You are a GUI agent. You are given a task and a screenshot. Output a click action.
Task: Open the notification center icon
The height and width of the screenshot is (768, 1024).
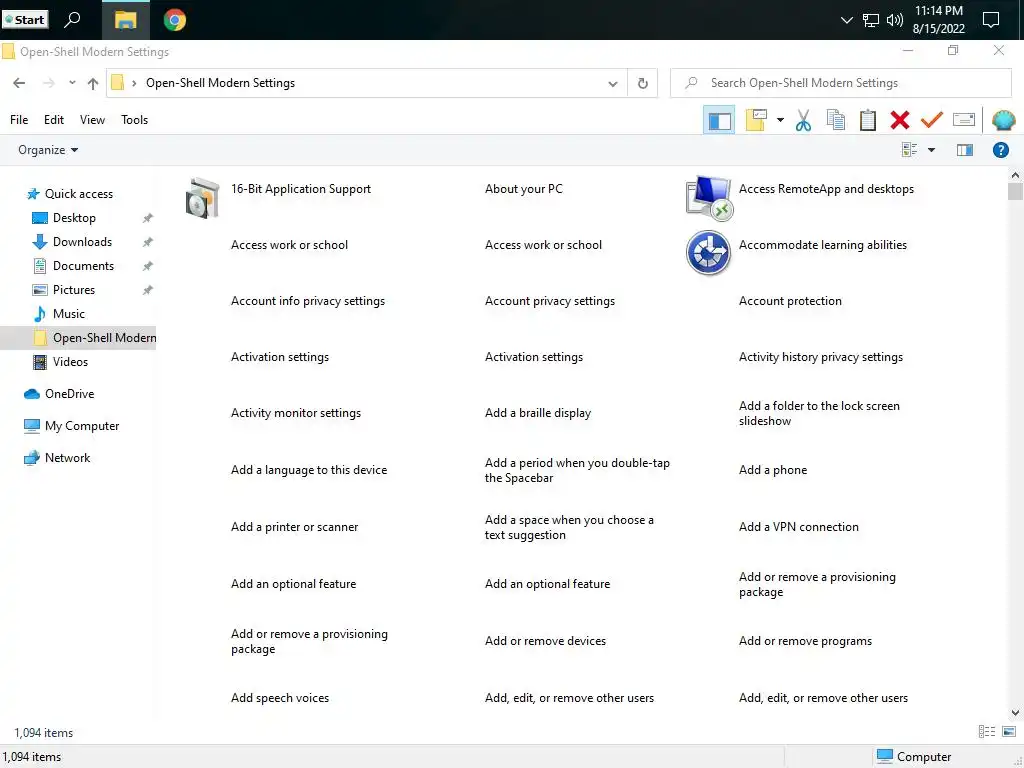(991, 20)
